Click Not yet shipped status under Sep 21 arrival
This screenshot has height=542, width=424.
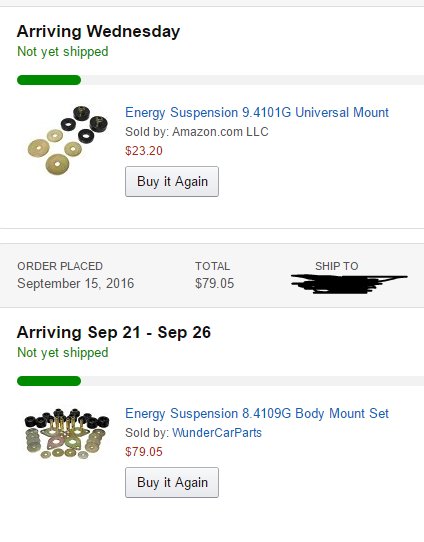coord(63,353)
